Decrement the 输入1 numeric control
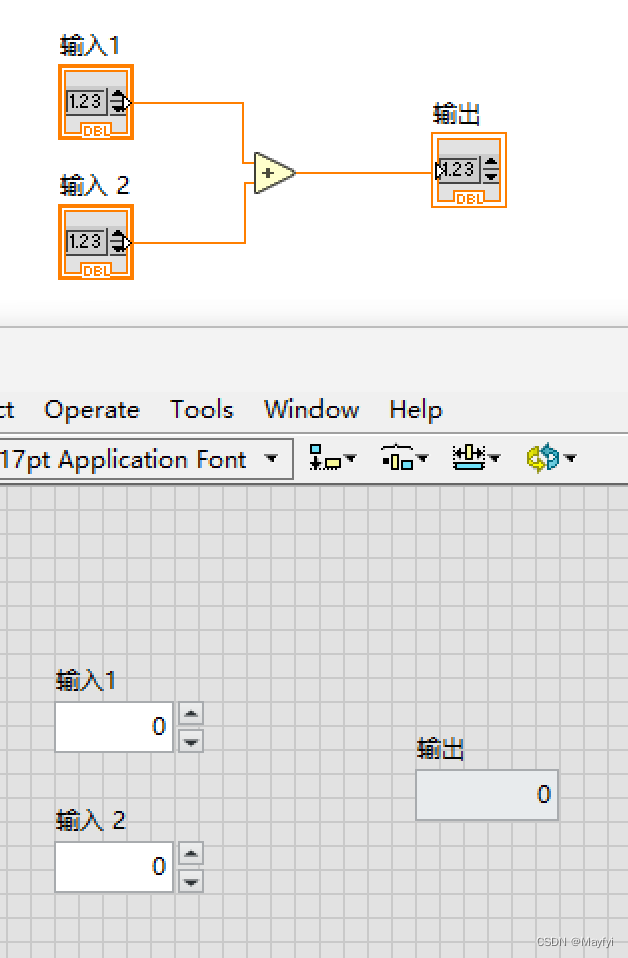The image size is (628, 958). point(191,742)
